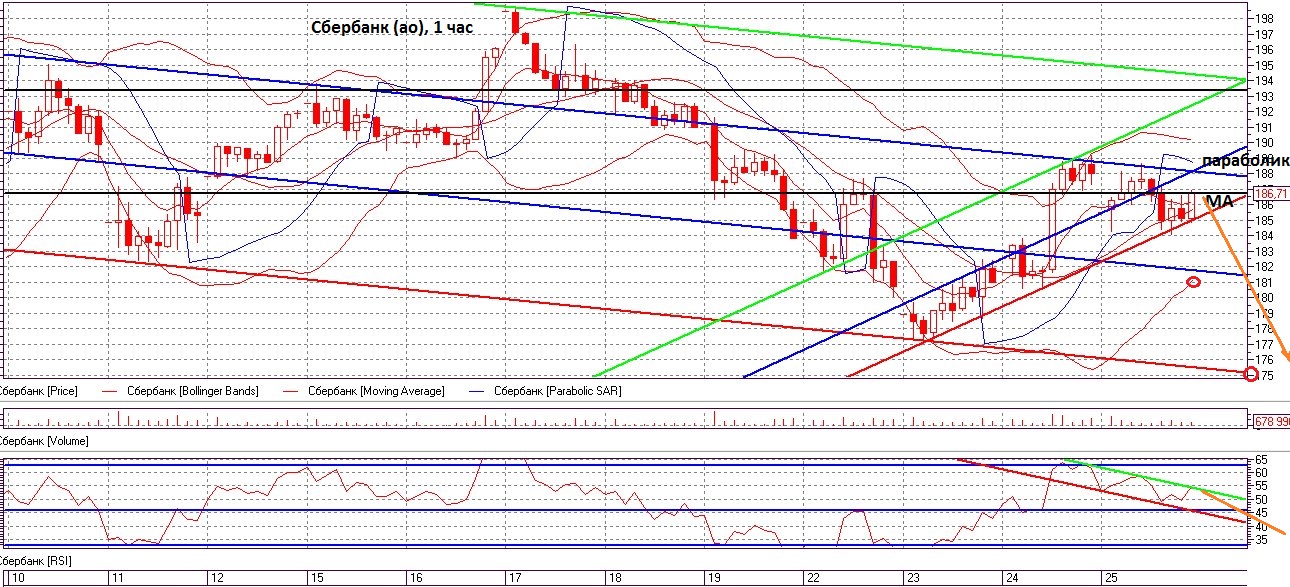Select the Сбербанк [Moving Average] legend entry
The width and height of the screenshot is (1290, 587).
tap(376, 391)
